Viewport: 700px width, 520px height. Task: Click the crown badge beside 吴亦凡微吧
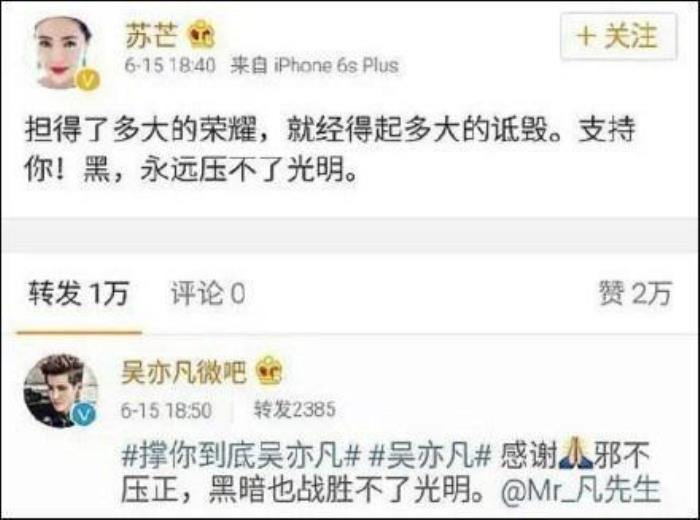click(x=269, y=371)
